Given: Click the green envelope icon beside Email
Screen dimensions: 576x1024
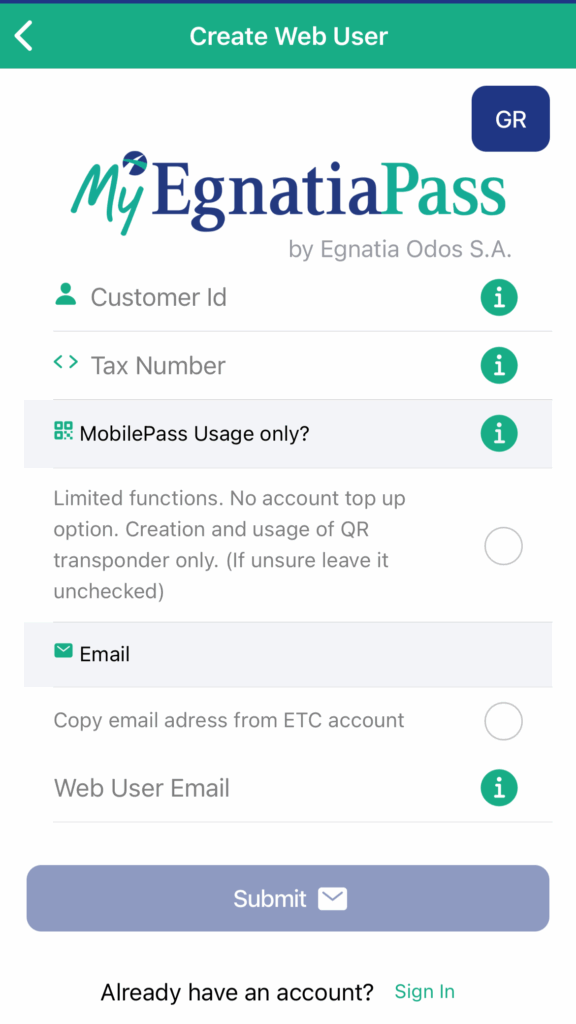Looking at the screenshot, I should 63,650.
